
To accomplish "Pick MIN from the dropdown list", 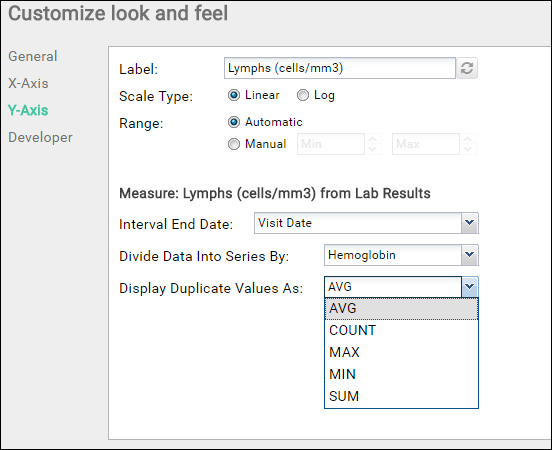I will pos(401,374).
